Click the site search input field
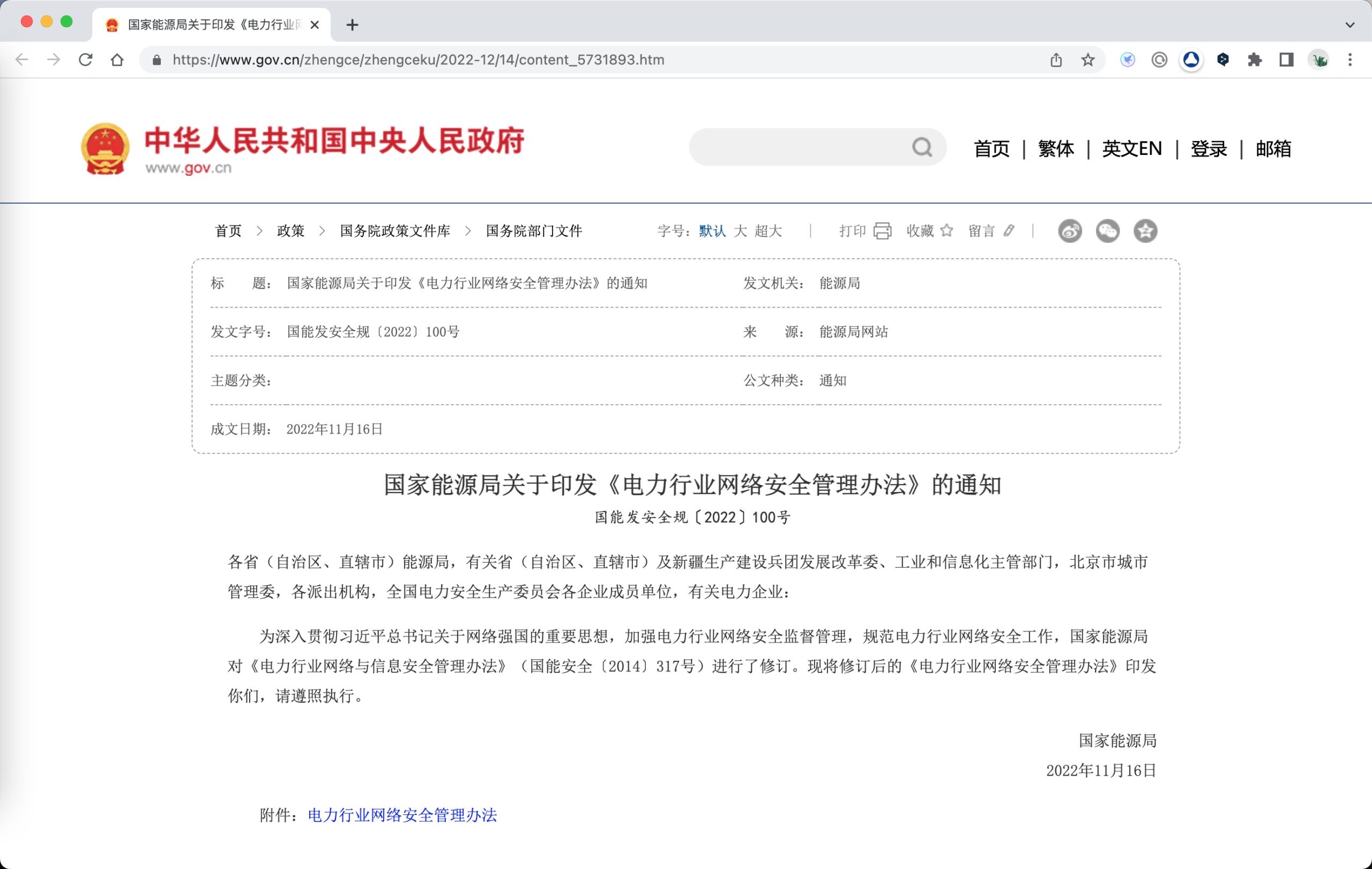The image size is (1372, 869). [797, 147]
